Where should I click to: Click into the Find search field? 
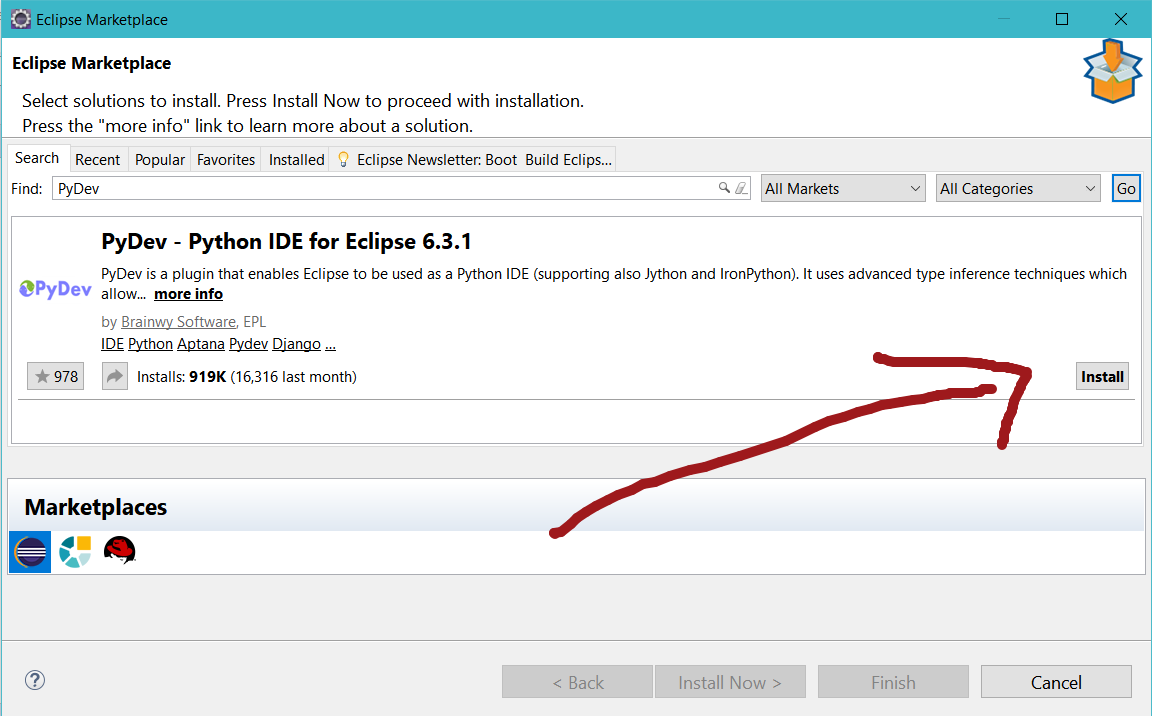click(x=380, y=188)
